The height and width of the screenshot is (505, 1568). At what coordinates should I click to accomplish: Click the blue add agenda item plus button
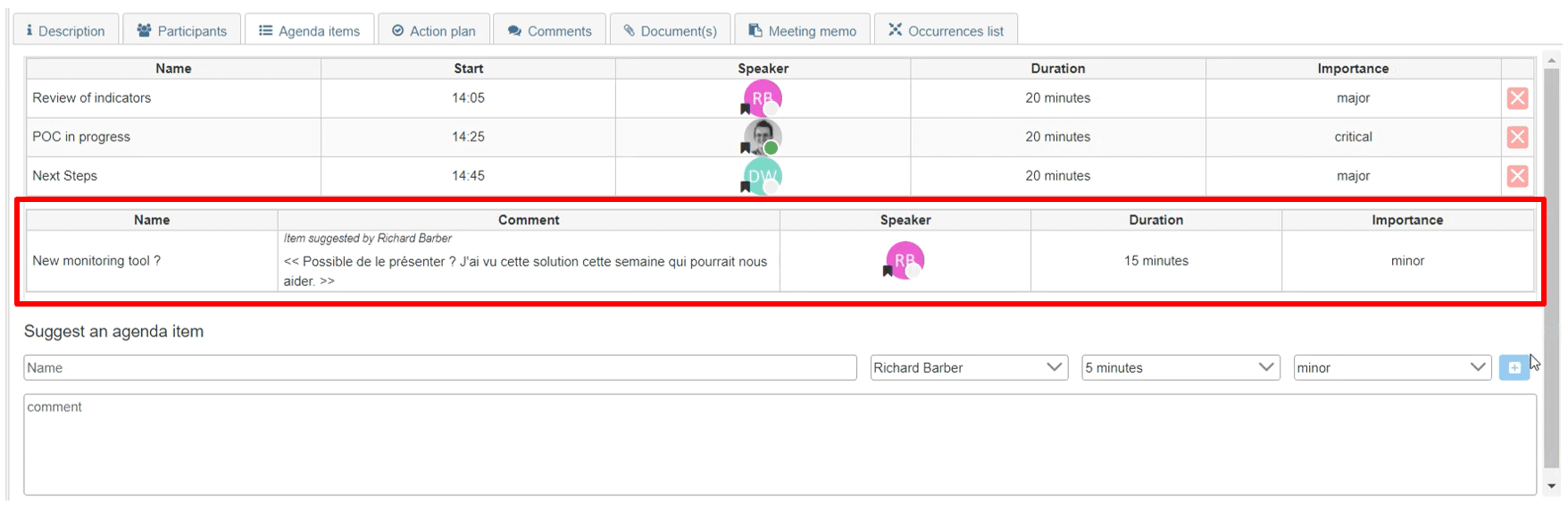point(1514,367)
